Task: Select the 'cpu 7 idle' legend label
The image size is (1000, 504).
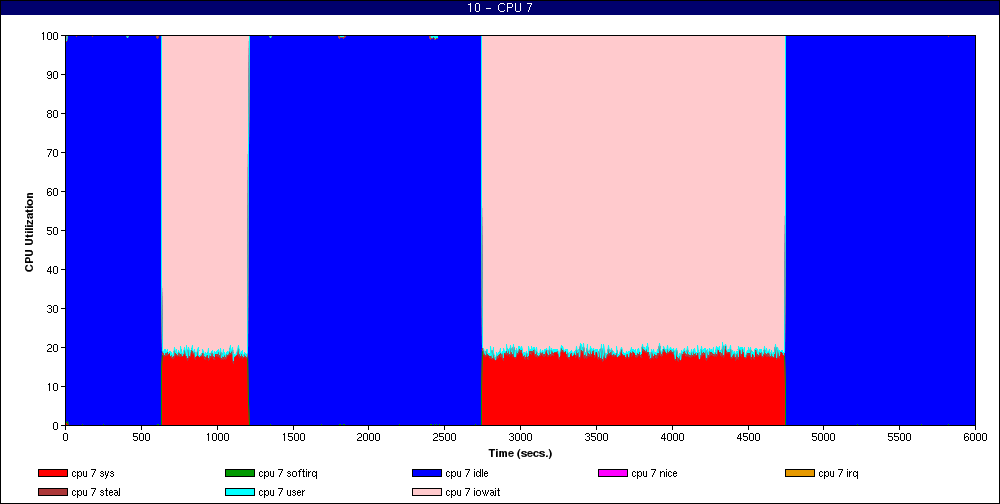Action: point(467,474)
